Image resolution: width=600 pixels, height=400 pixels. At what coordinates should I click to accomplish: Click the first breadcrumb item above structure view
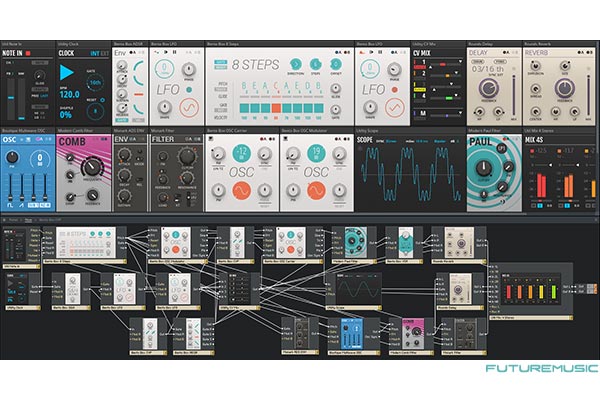pyautogui.click(x=13, y=220)
